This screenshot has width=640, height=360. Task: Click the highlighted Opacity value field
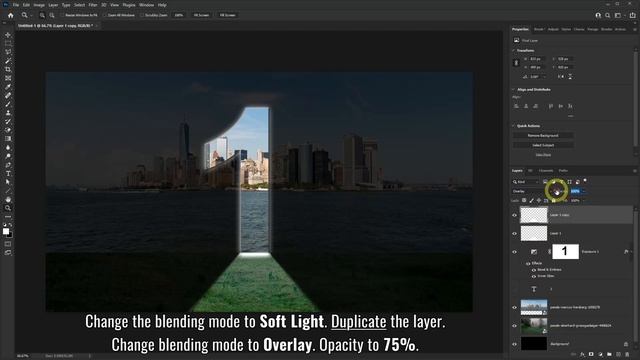point(575,191)
